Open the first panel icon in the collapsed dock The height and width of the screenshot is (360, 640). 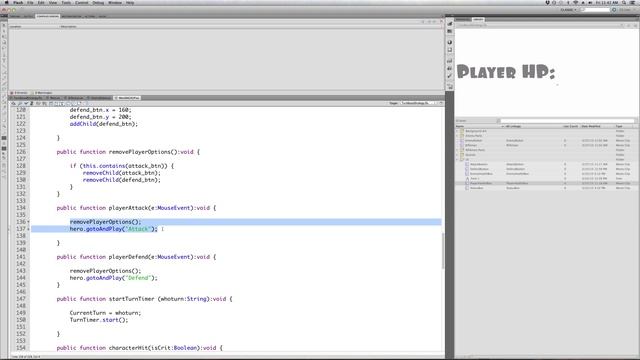449,24
